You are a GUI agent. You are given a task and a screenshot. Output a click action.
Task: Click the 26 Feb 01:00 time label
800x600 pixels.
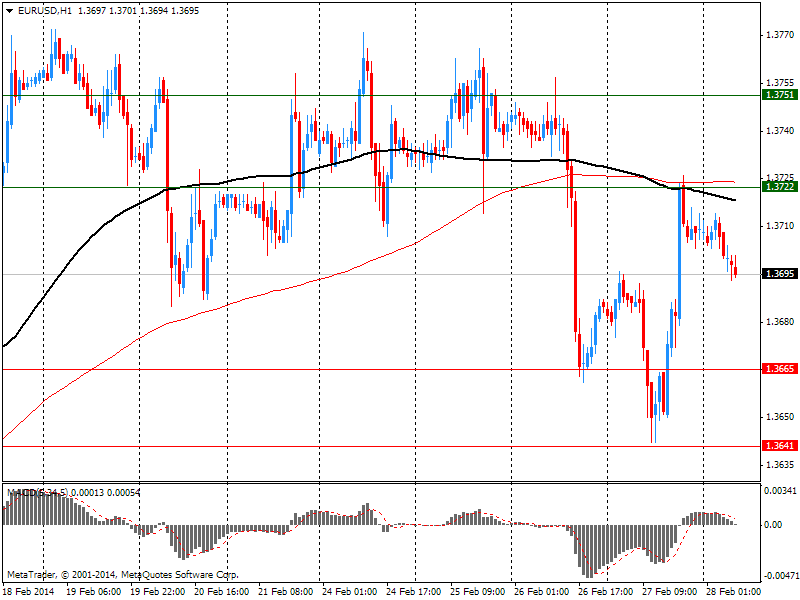[x=542, y=592]
